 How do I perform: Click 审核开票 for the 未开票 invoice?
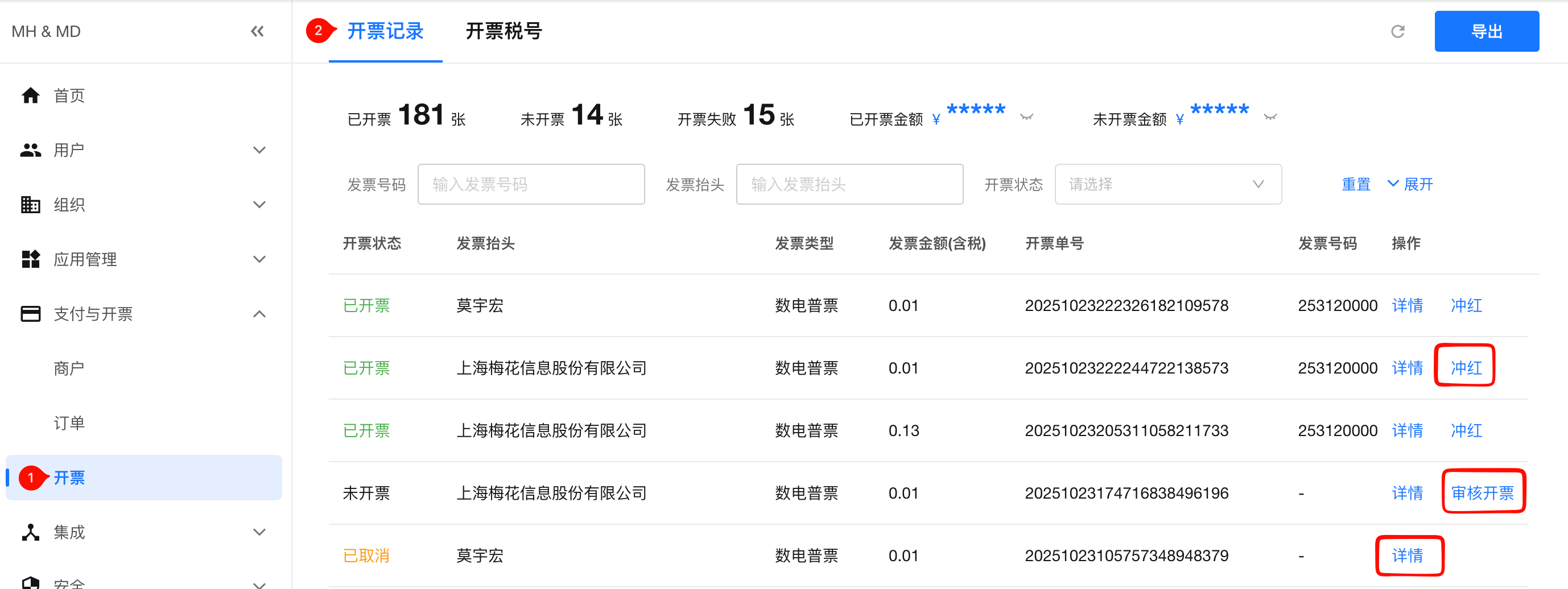[1482, 492]
